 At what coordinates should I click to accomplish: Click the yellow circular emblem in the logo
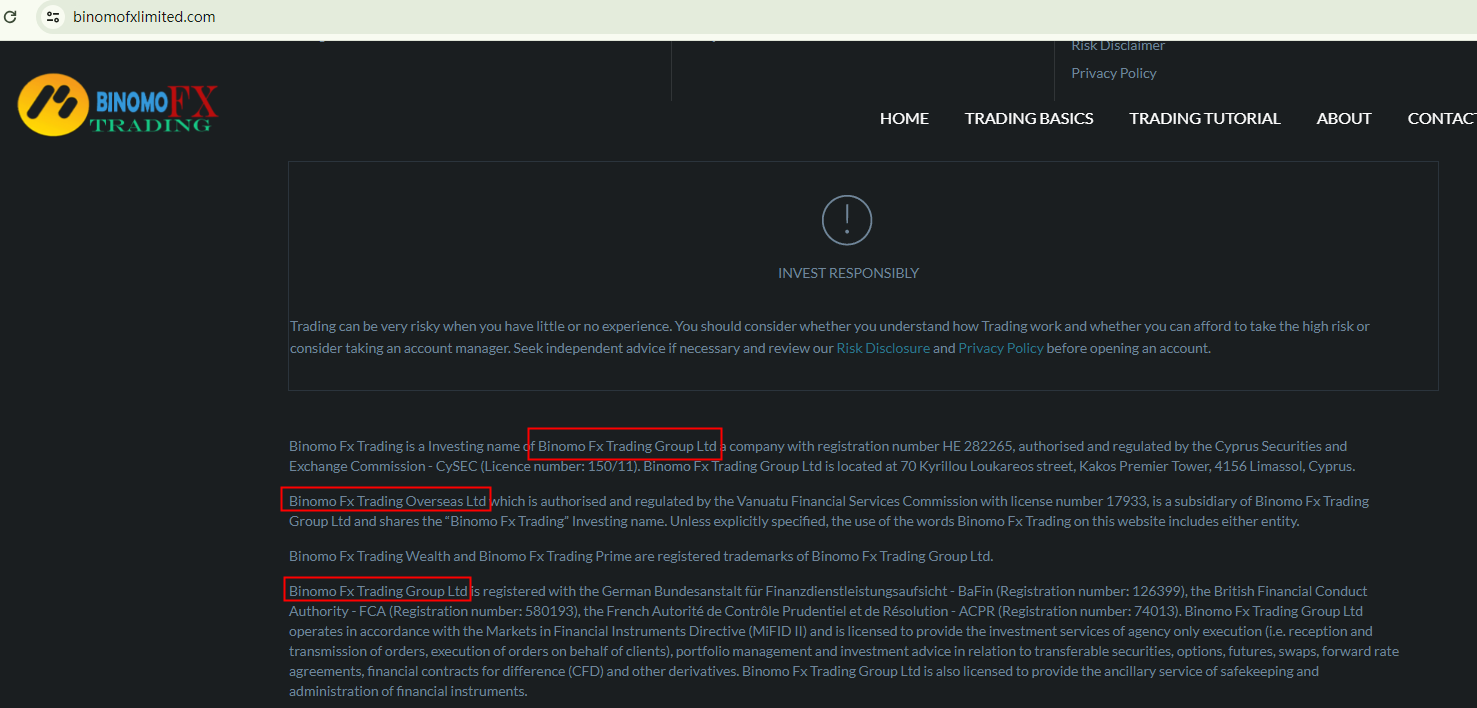[x=53, y=104]
